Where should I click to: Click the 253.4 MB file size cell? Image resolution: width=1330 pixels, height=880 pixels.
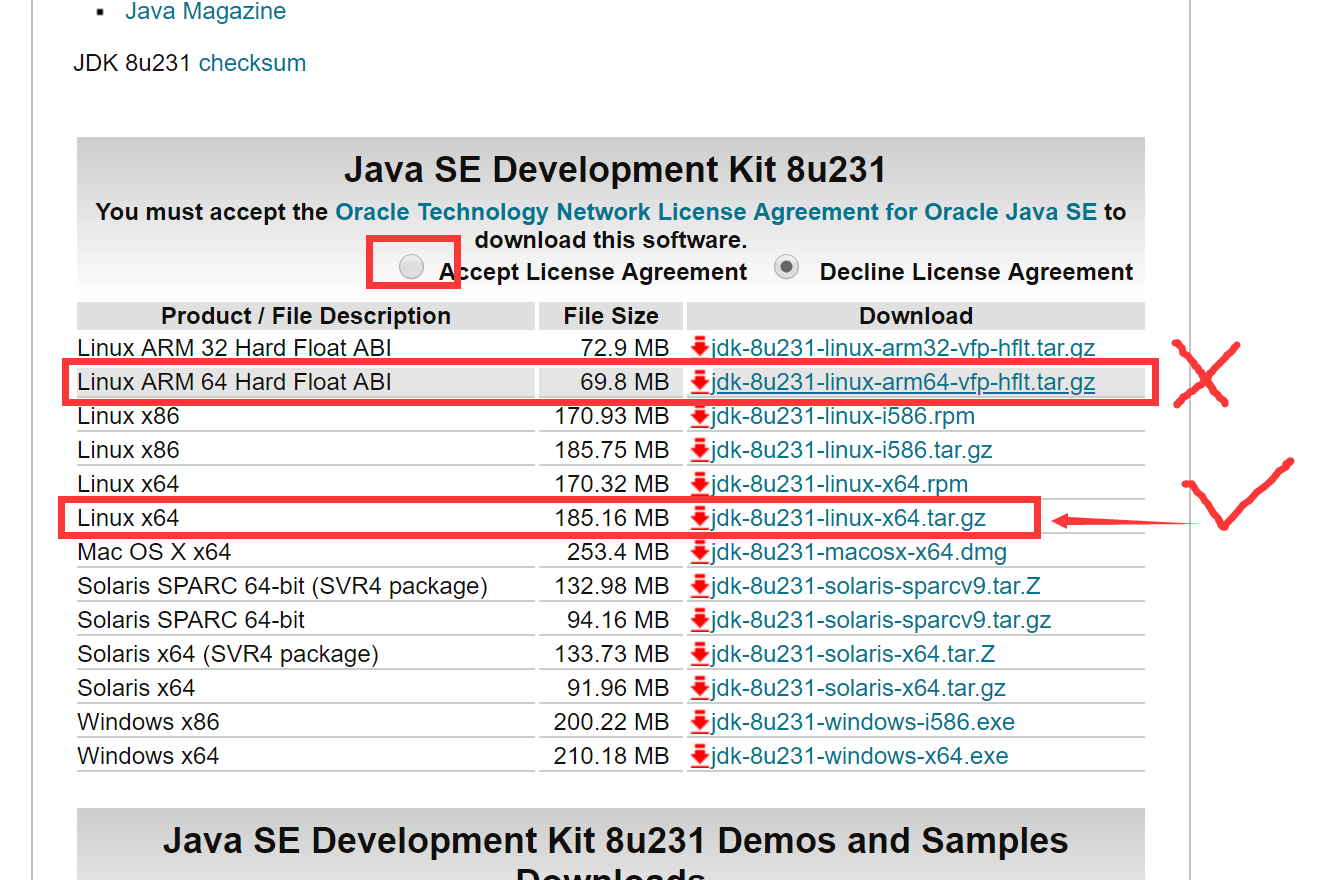[610, 552]
